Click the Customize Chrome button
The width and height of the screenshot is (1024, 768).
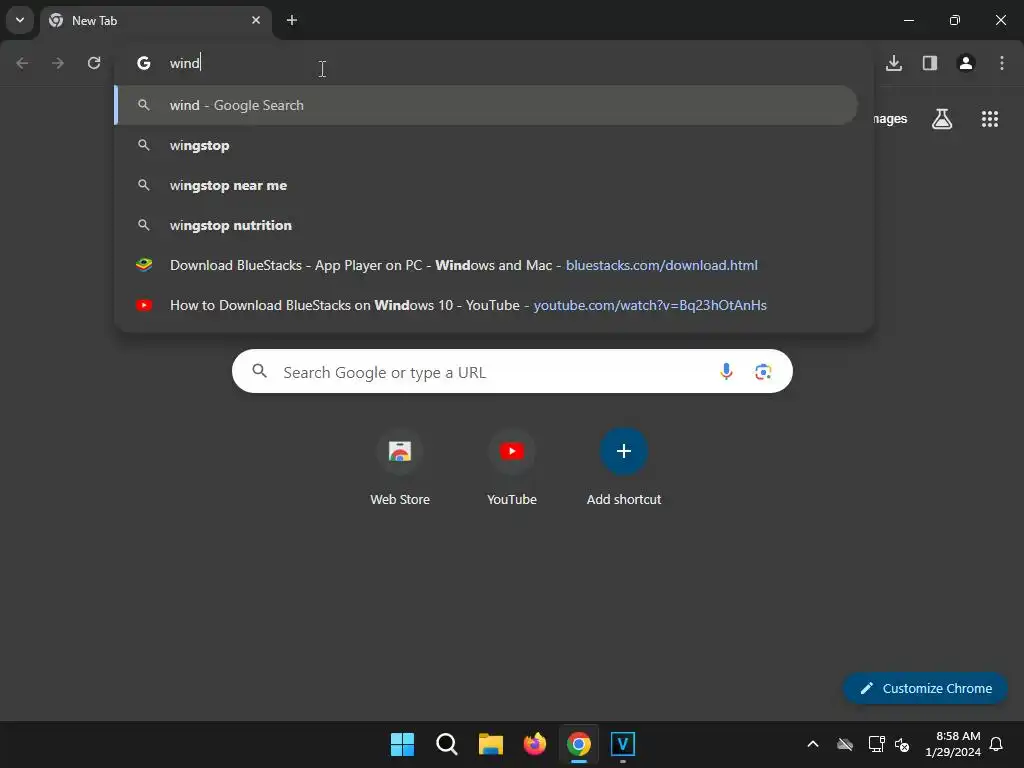tap(925, 688)
